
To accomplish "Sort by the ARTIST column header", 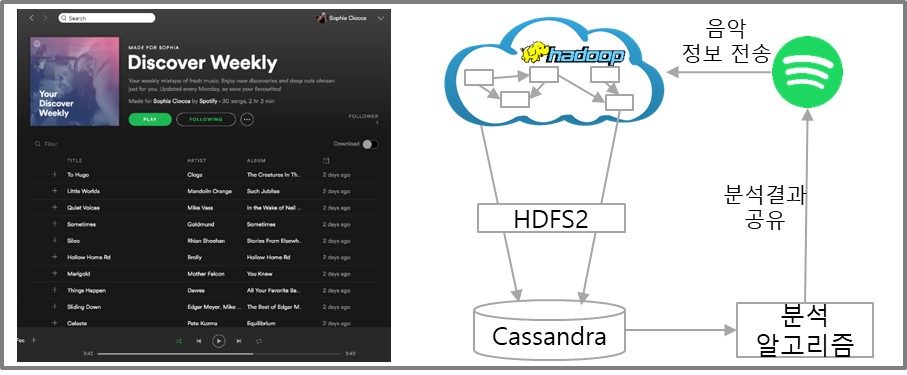I will (196, 160).
